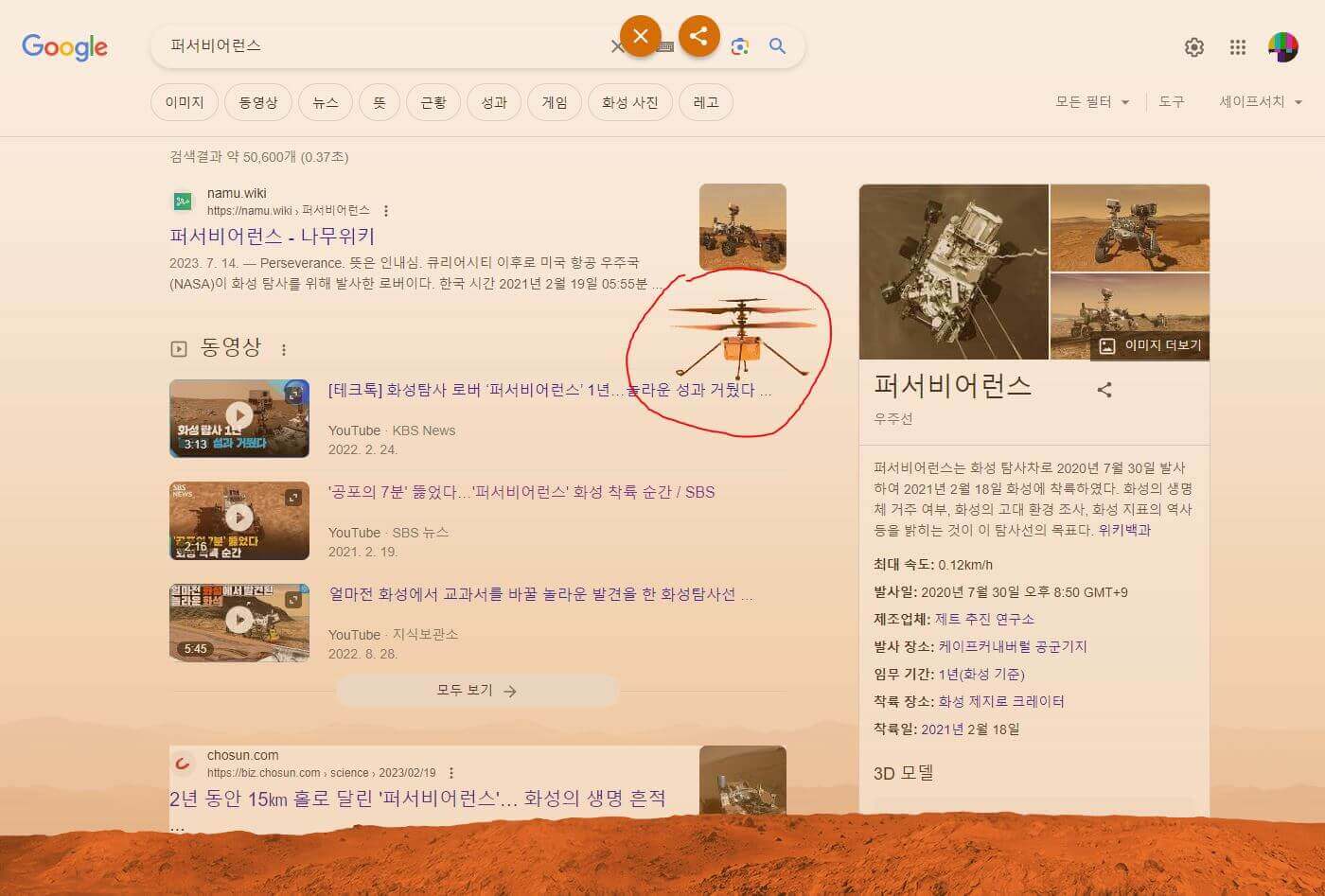1325x896 pixels.
Task: Open the Google apps grid
Action: (1238, 47)
